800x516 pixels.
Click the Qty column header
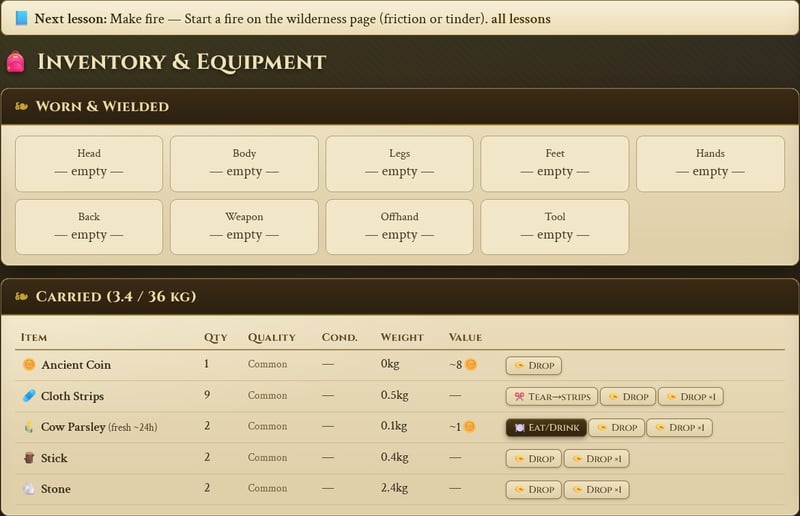coord(215,337)
